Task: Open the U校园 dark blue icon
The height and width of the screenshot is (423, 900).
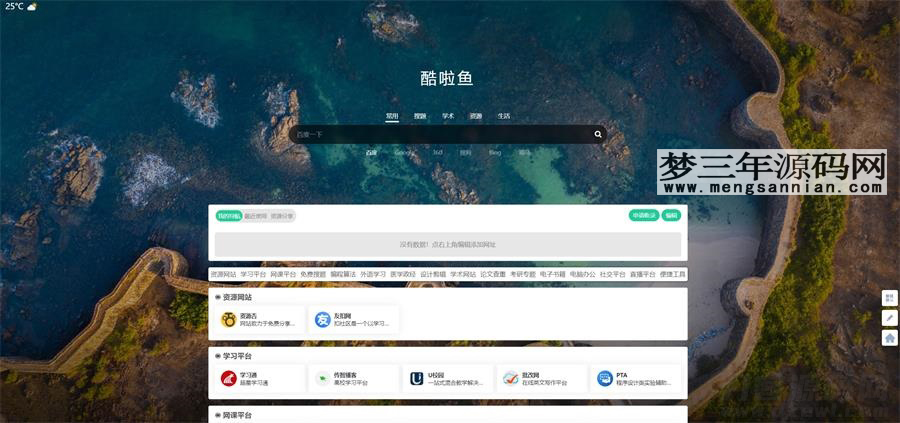Action: click(417, 379)
